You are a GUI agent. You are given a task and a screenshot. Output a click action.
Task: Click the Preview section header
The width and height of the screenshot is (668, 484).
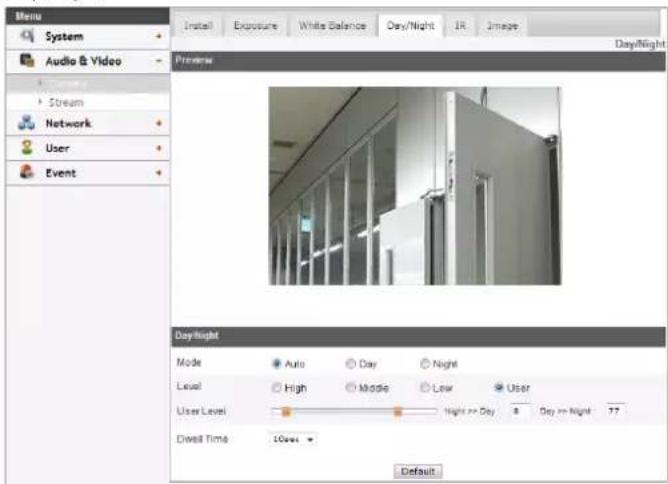(x=418, y=61)
